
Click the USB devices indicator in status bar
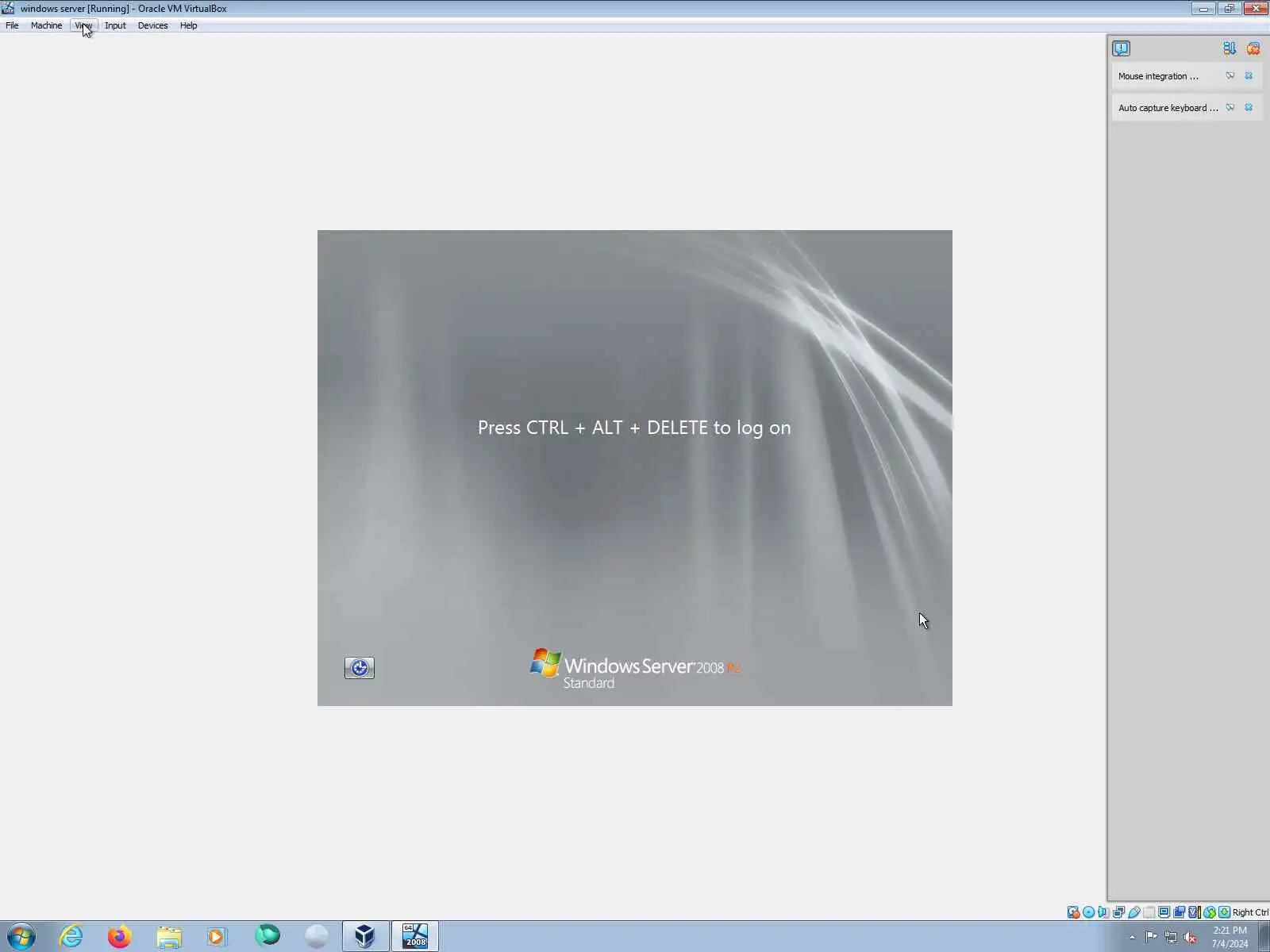tap(1134, 912)
